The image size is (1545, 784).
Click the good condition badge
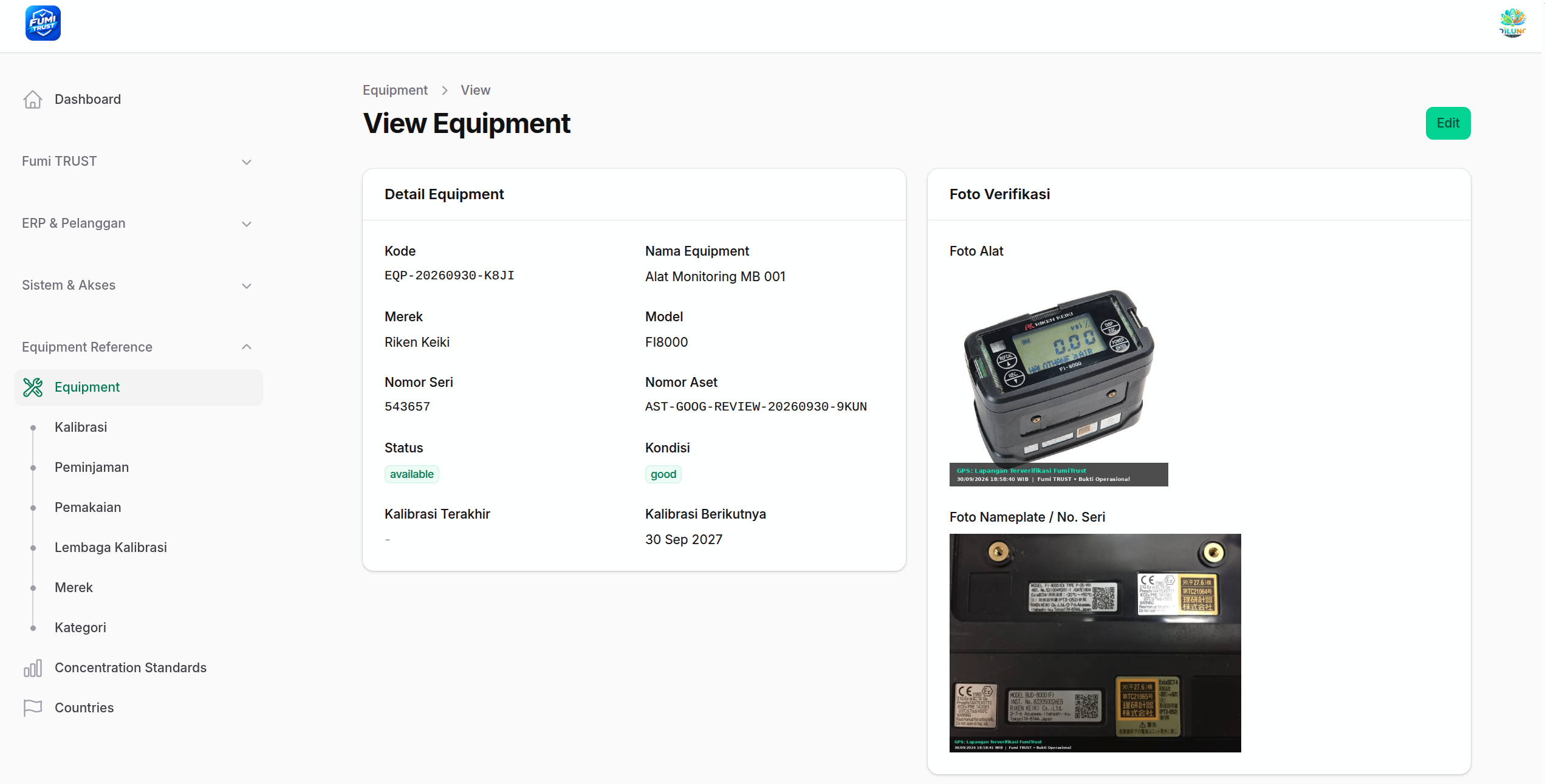tap(663, 474)
